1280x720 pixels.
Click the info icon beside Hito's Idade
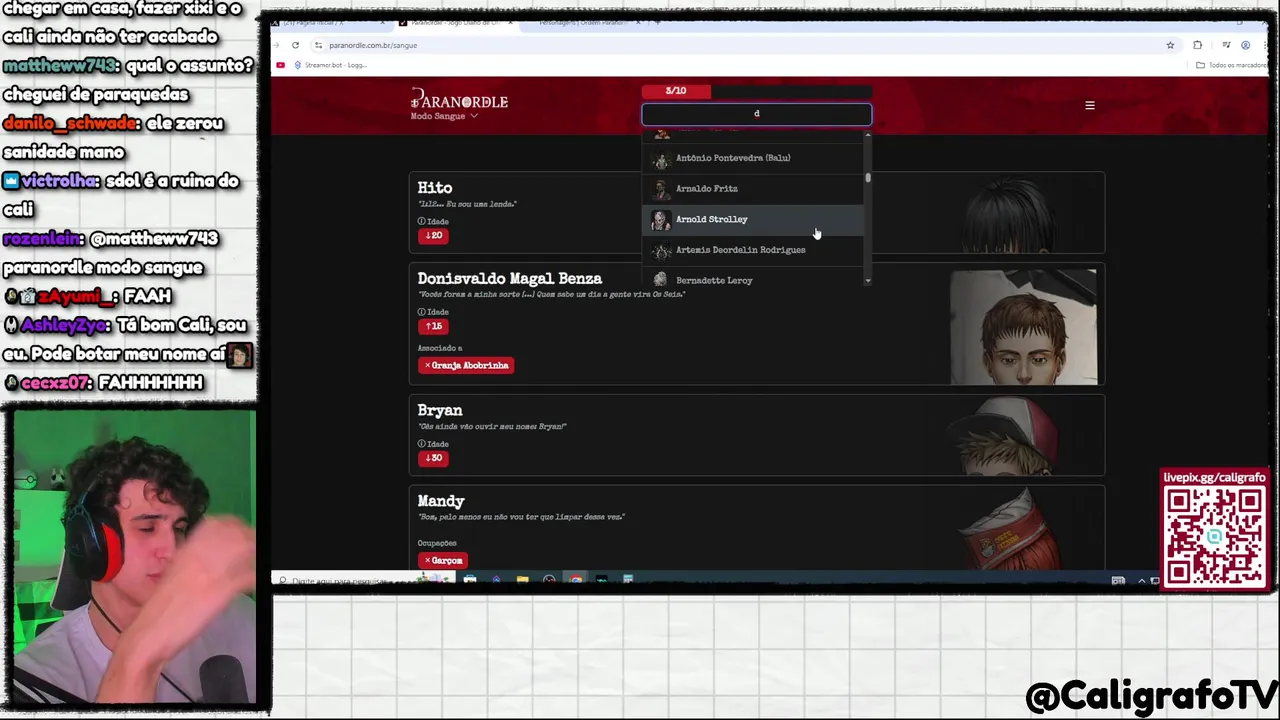click(422, 221)
